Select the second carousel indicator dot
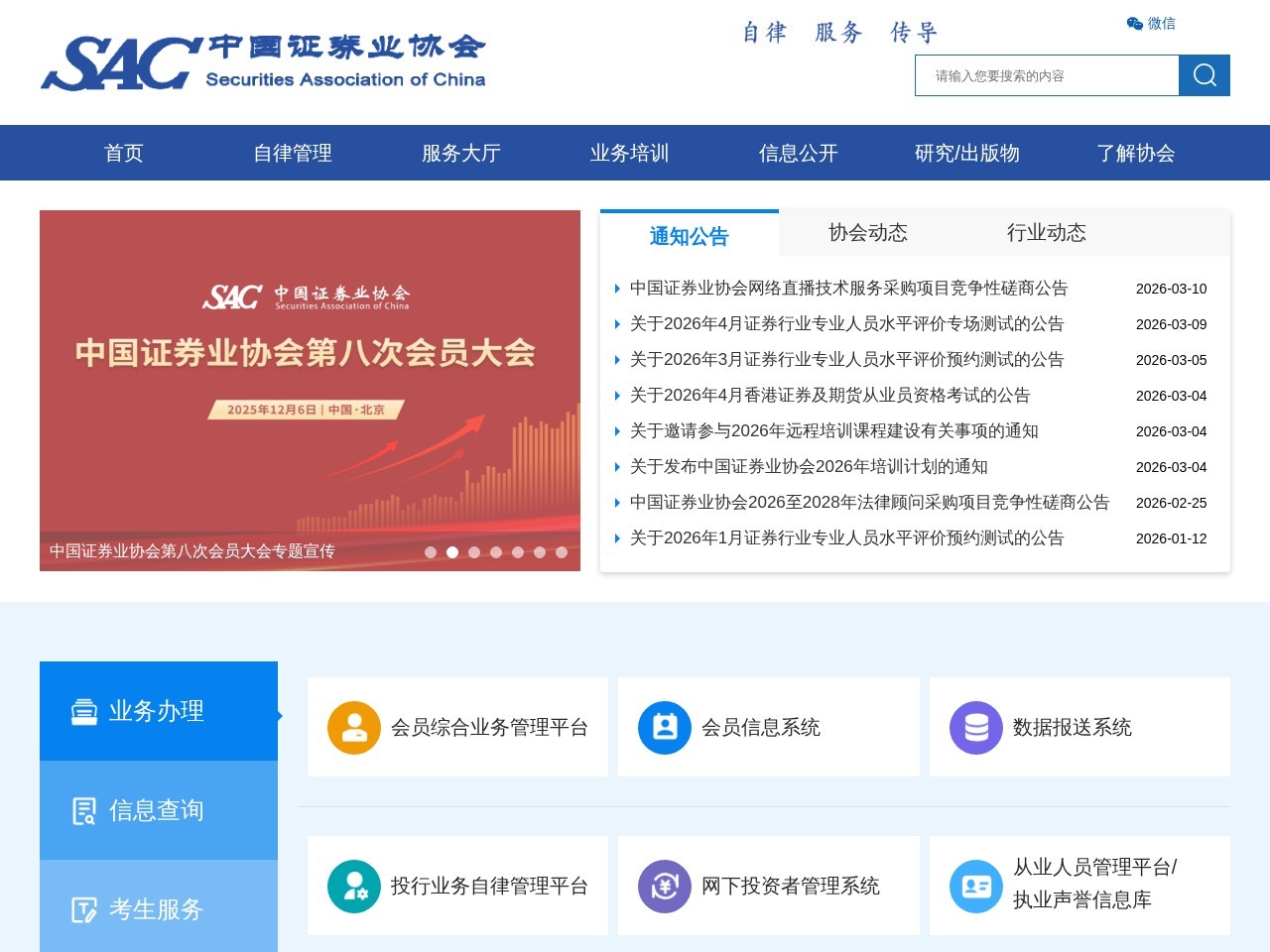 tap(452, 552)
